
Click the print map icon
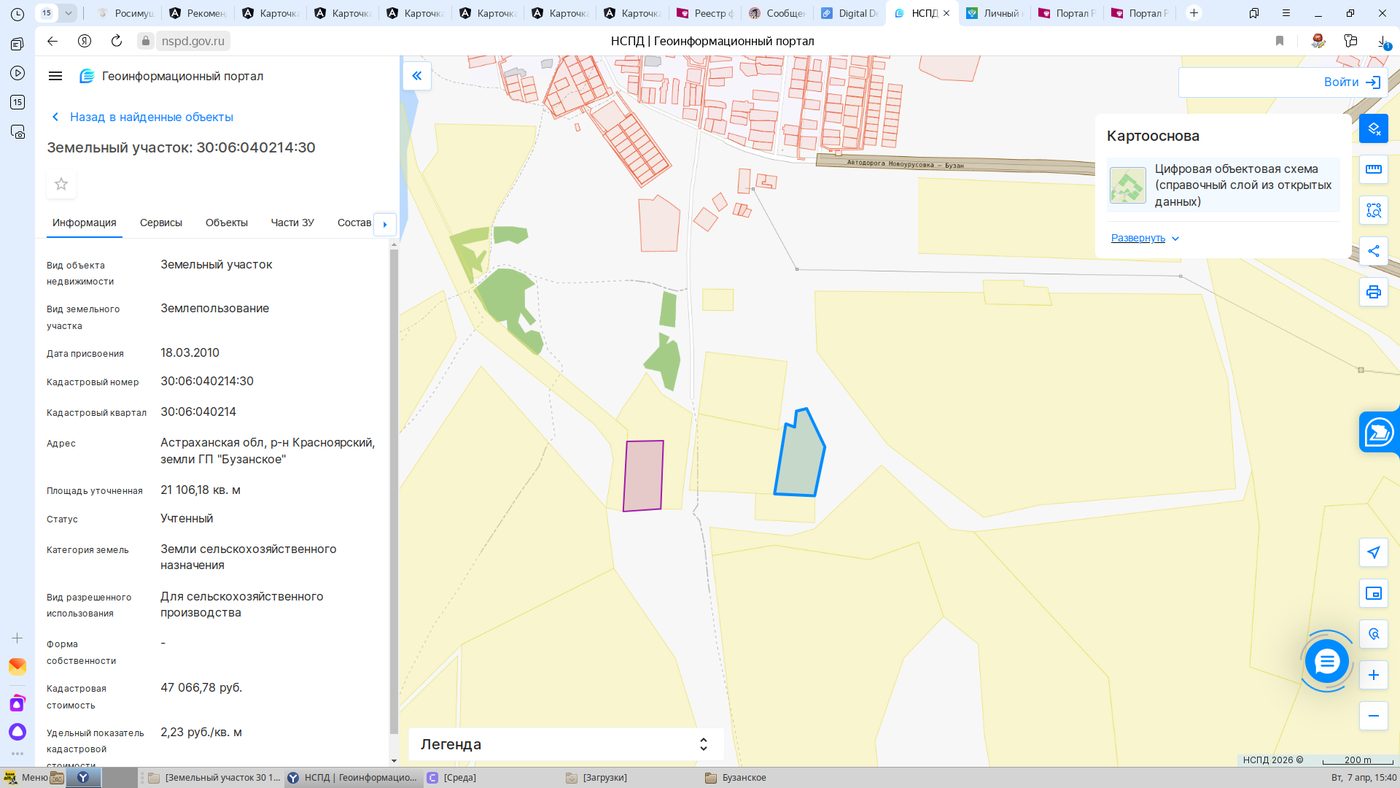pyautogui.click(x=1374, y=292)
